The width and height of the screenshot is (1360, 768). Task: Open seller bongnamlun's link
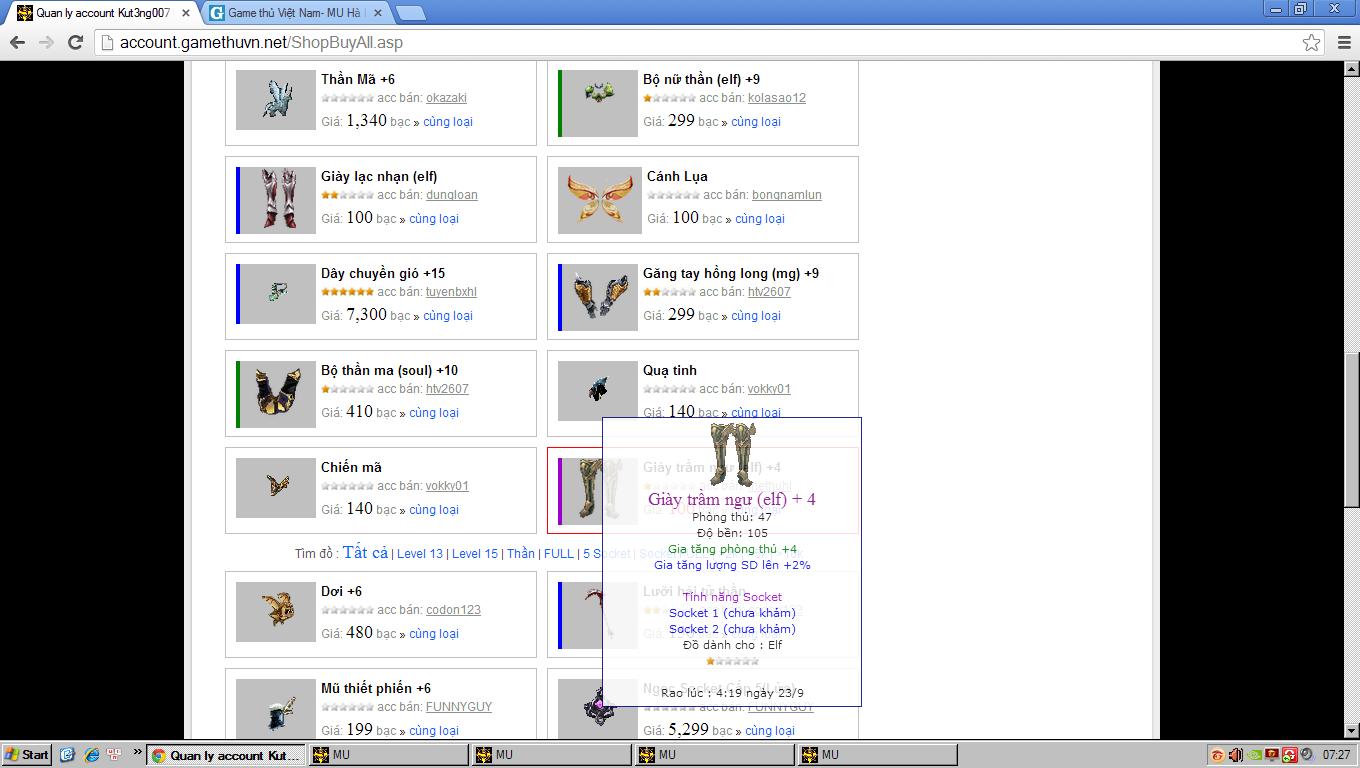click(787, 195)
